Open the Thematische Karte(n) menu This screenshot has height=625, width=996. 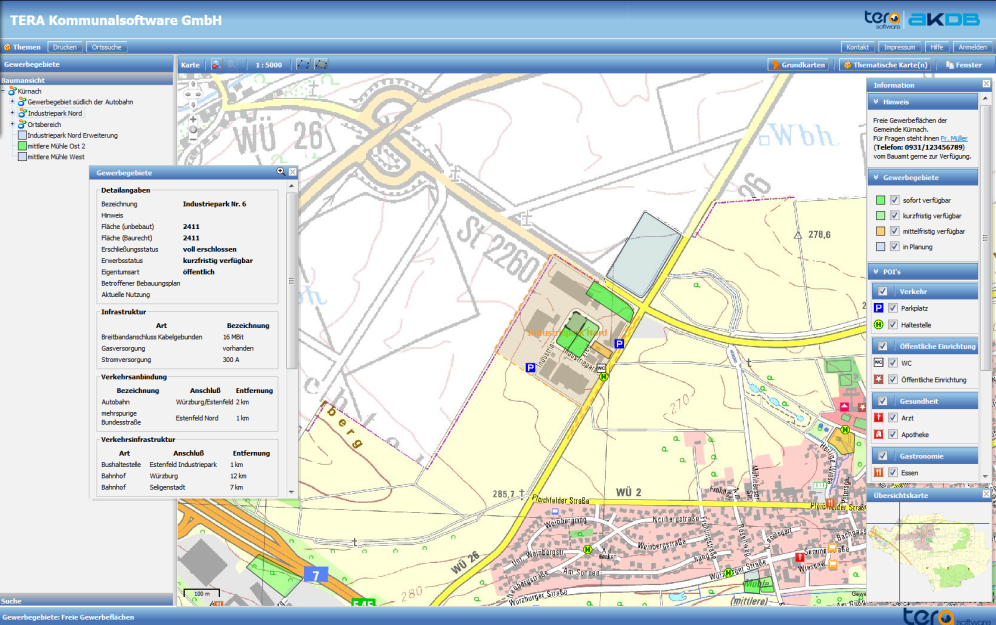(883, 65)
